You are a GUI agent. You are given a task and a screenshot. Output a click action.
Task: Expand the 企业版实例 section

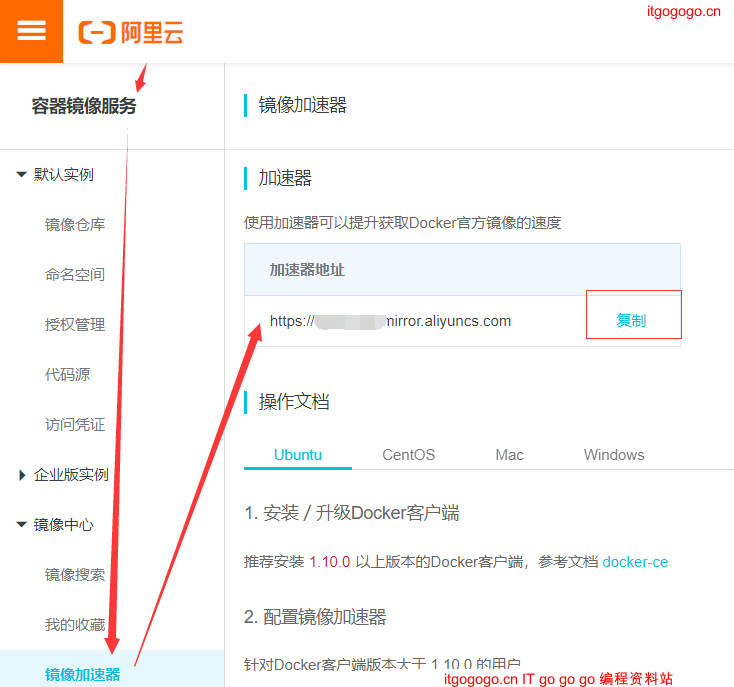pyautogui.click(x=22, y=475)
